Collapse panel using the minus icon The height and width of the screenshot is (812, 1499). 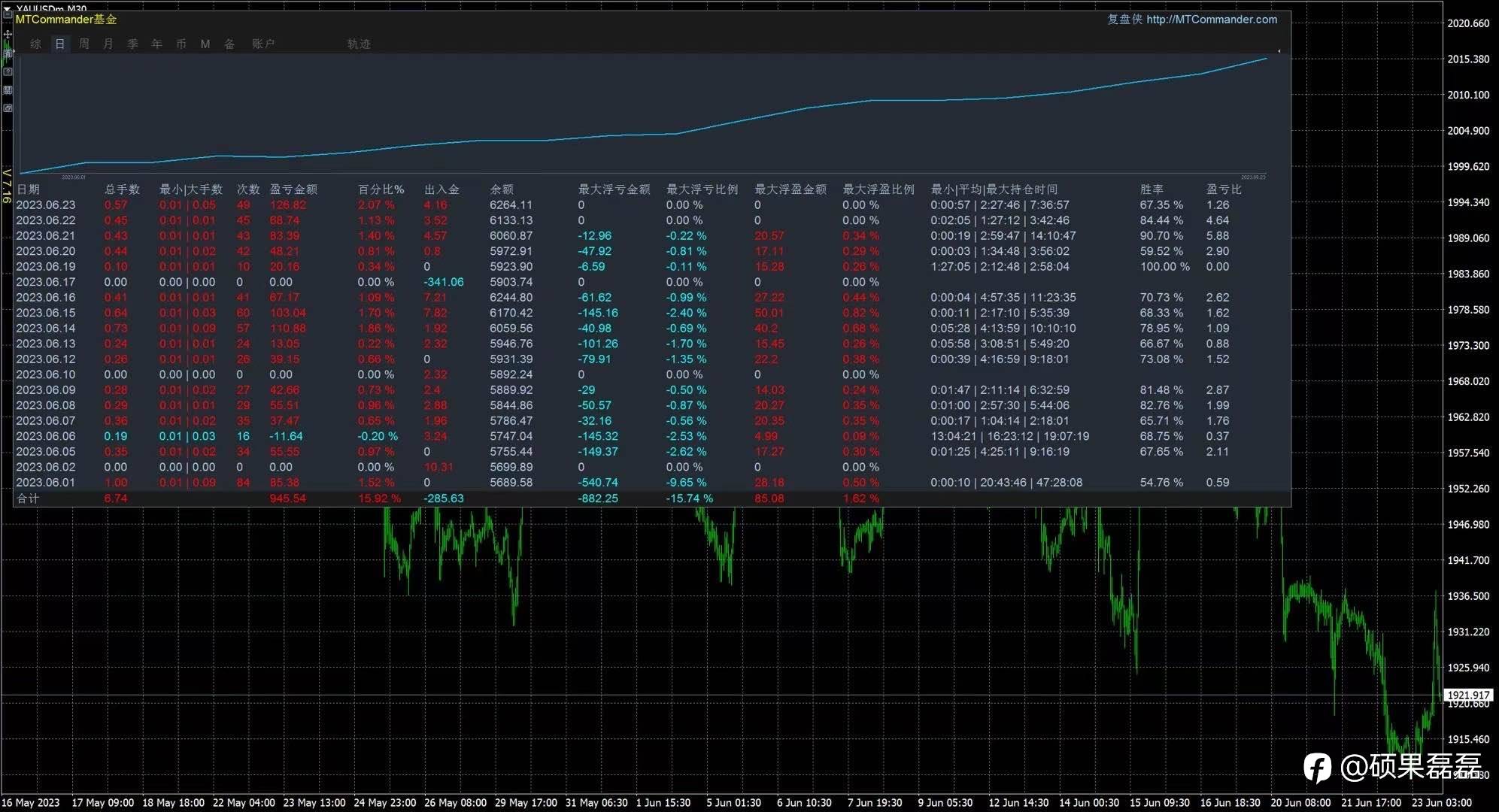coord(8,15)
